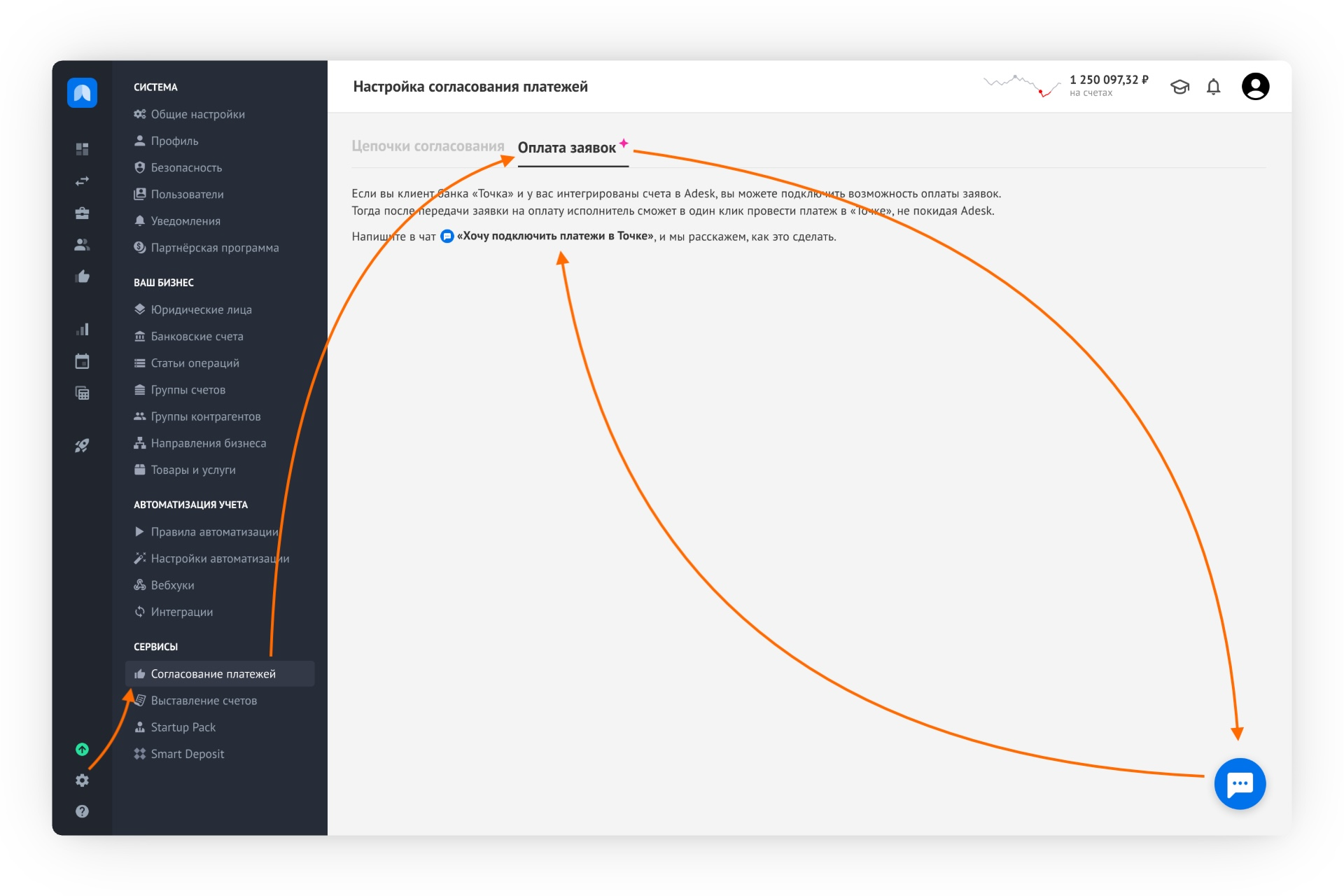Click the Adesk logo icon
This screenshot has height=896, width=1344.
point(82,92)
